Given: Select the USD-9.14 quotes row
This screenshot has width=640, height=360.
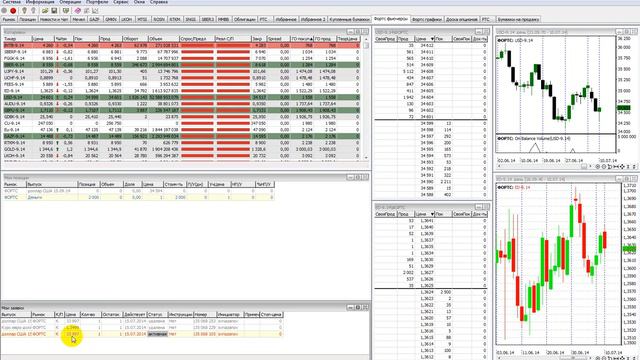Looking at the screenshot, I should point(182,98).
